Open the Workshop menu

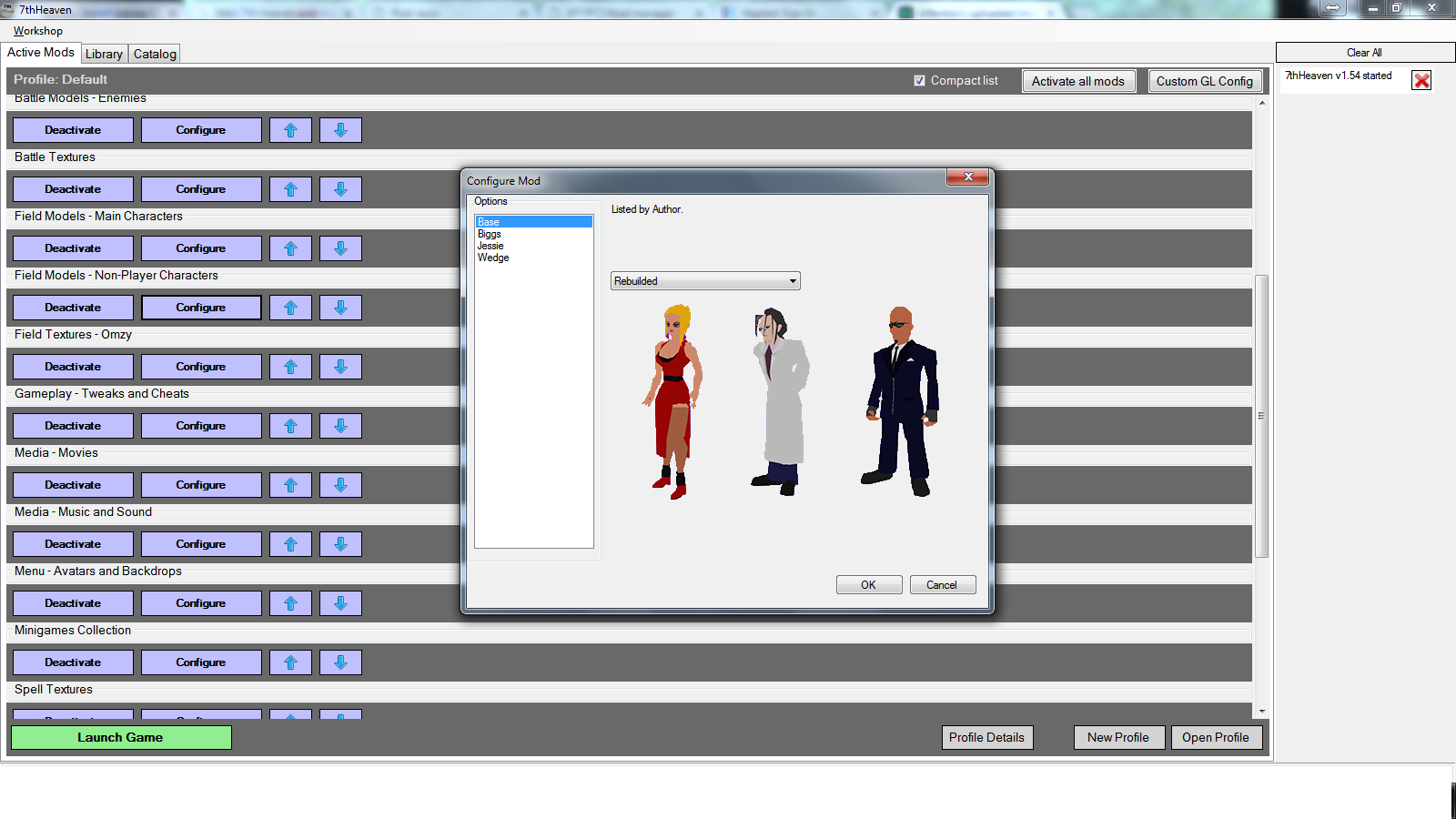click(38, 31)
